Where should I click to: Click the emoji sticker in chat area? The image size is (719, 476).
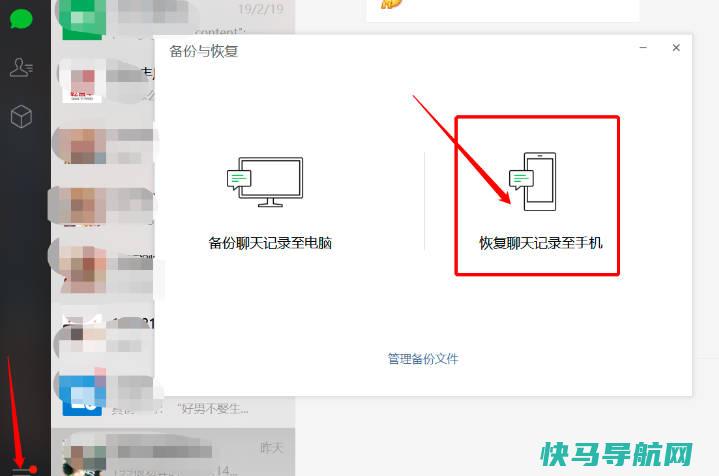(391, 4)
